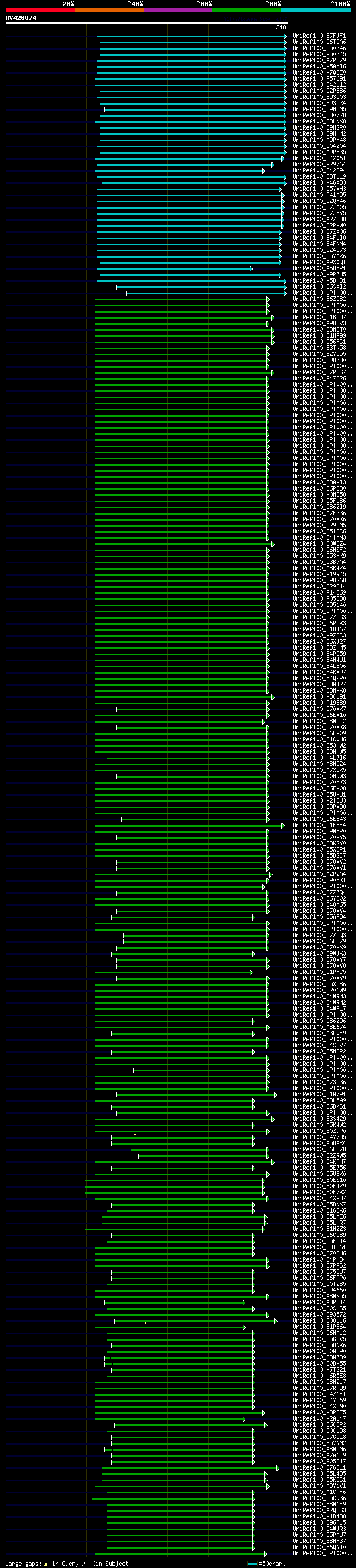Click the red ~20% identity legend bar

pyautogui.click(x=39, y=10)
